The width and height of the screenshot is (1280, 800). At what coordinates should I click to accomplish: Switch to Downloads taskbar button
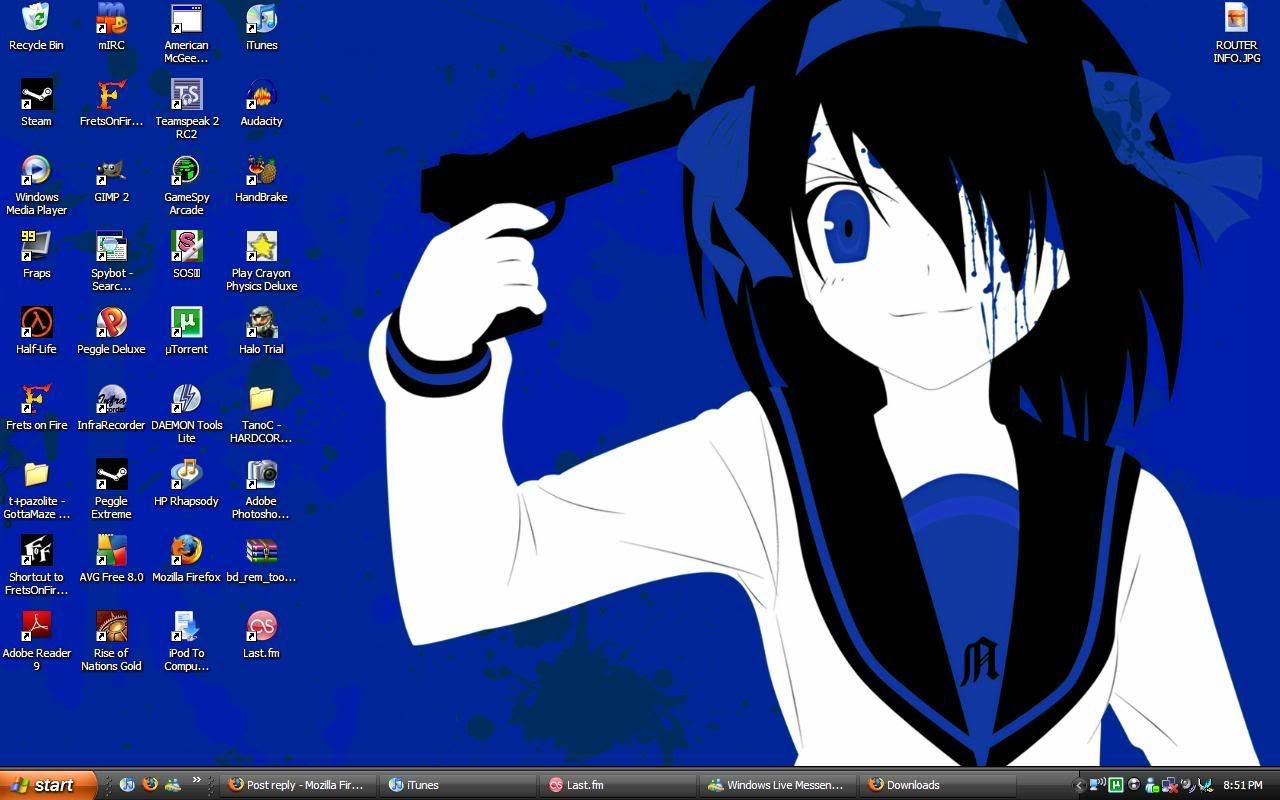pyautogui.click(x=938, y=785)
